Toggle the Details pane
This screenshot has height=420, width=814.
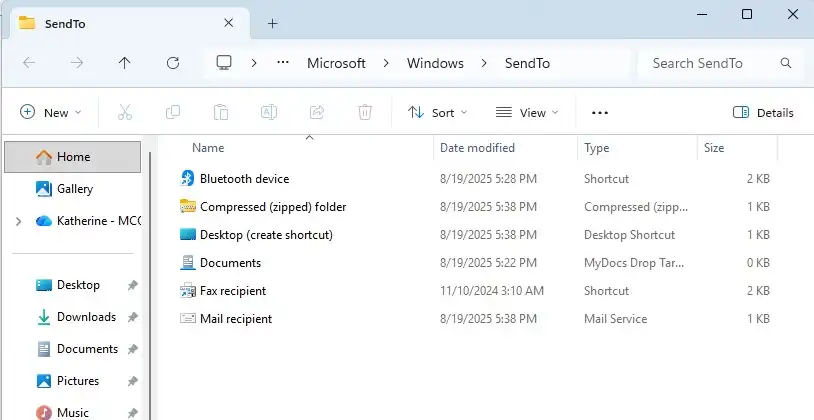pyautogui.click(x=763, y=113)
